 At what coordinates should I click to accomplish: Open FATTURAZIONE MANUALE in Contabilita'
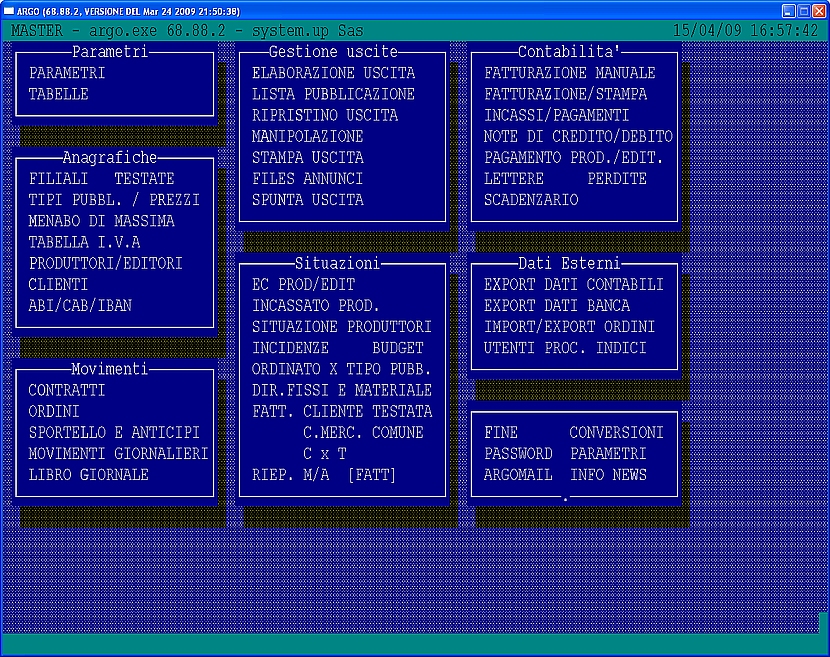pos(569,73)
